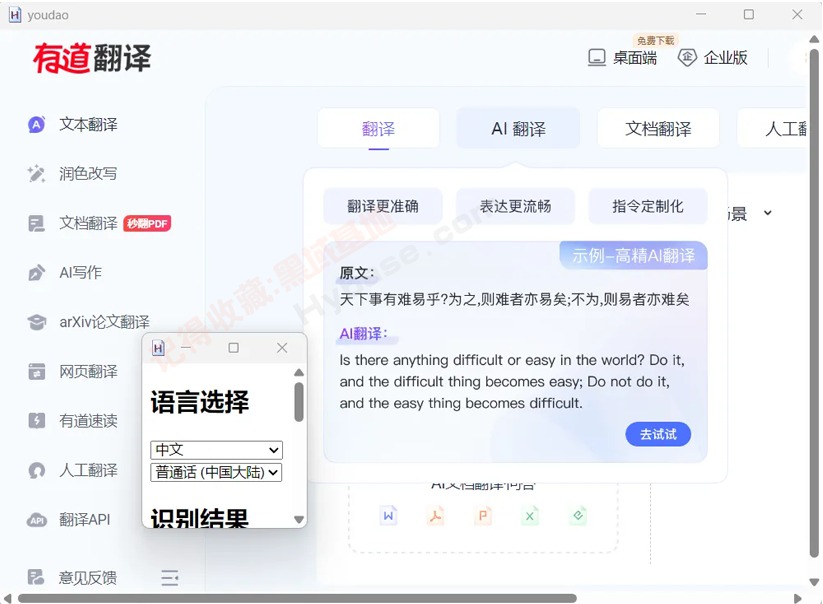Click the 桌面端 monitor icon
Image resolution: width=823 pixels, height=604 pixels.
[596, 57]
